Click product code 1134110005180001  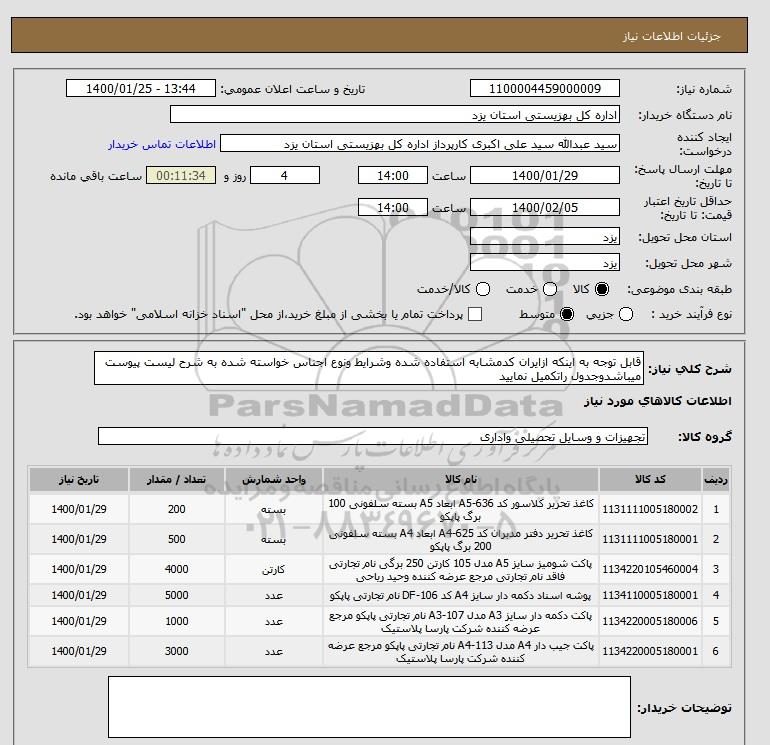pyautogui.click(x=650, y=595)
